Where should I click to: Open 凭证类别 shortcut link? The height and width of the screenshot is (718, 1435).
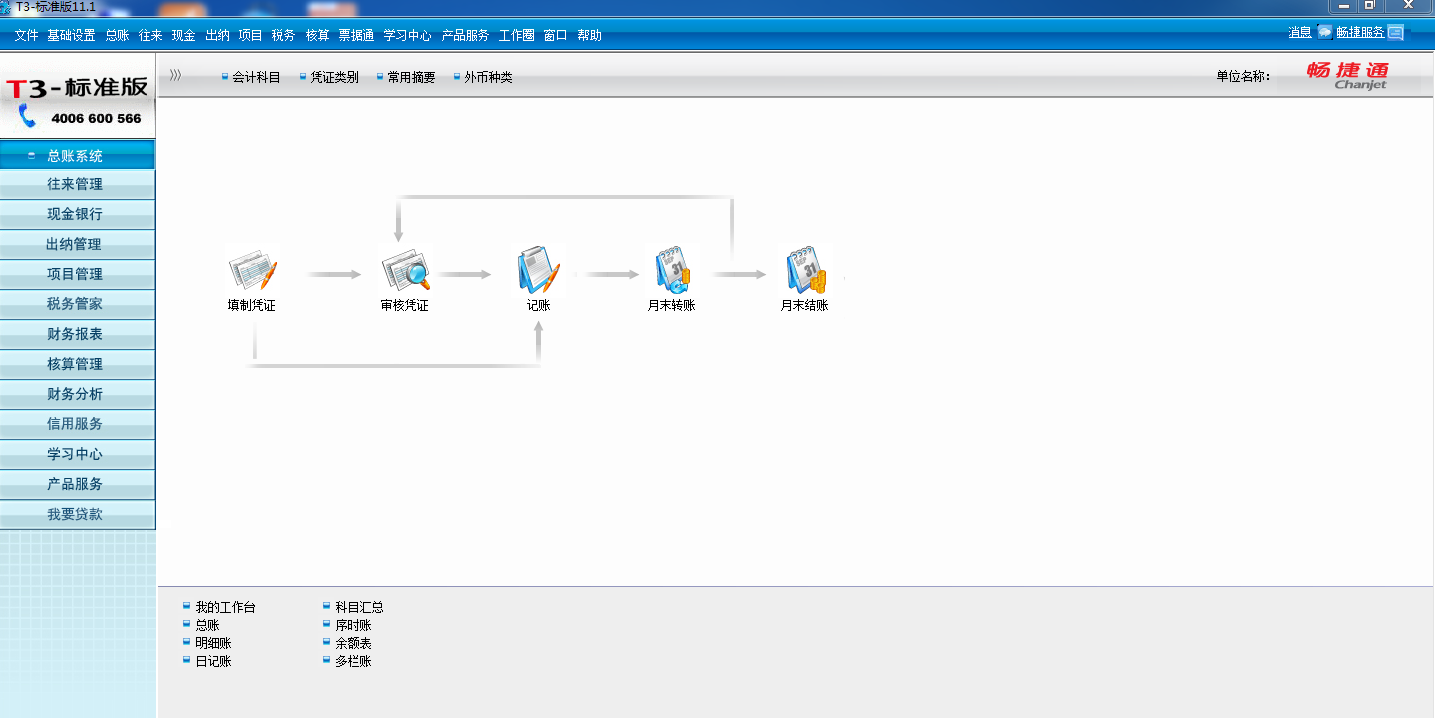(x=334, y=77)
